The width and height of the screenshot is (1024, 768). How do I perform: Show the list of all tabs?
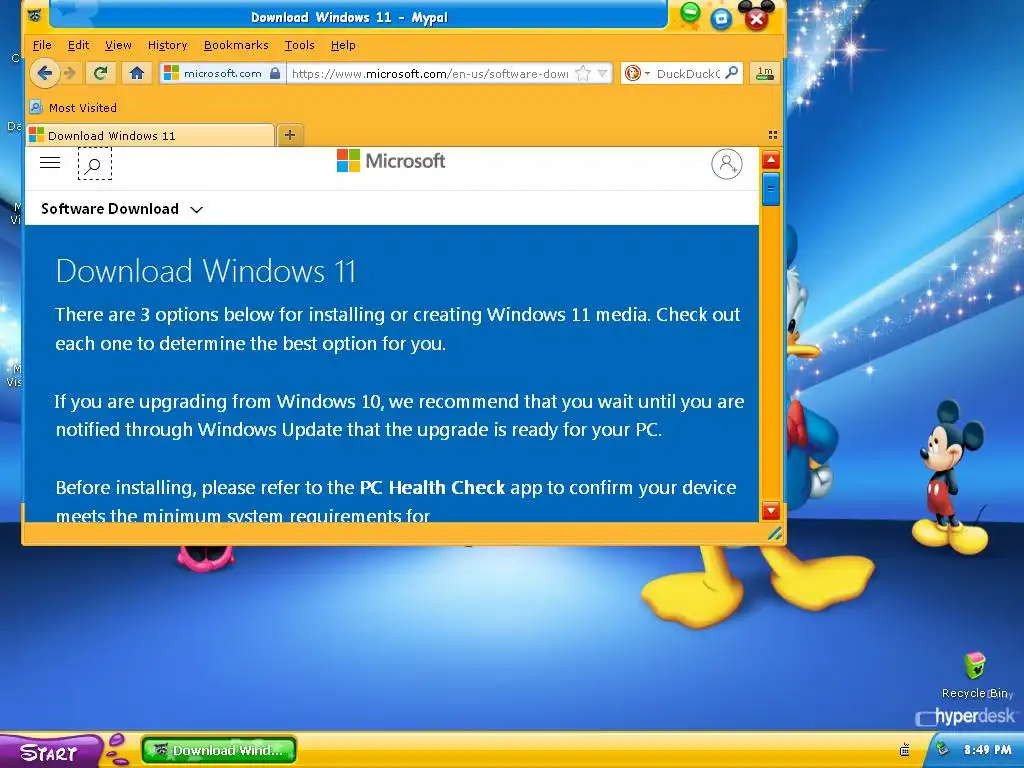point(773,135)
